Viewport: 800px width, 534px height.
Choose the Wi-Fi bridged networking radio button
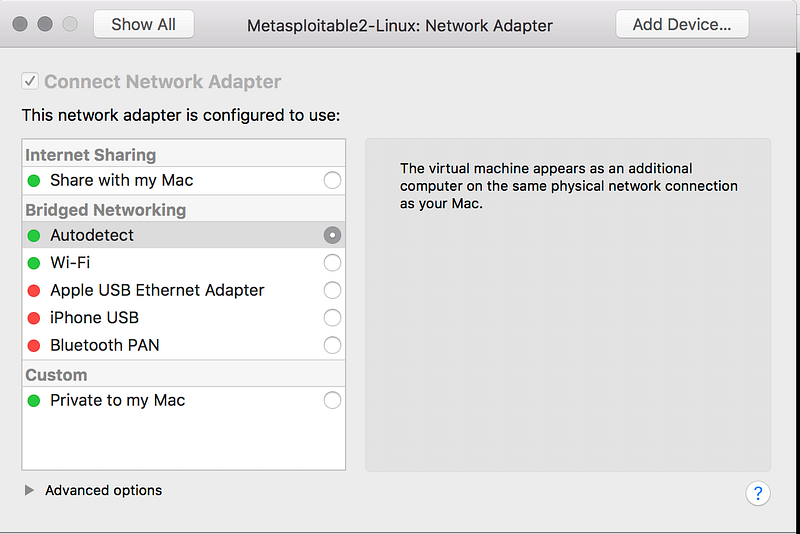click(x=332, y=263)
